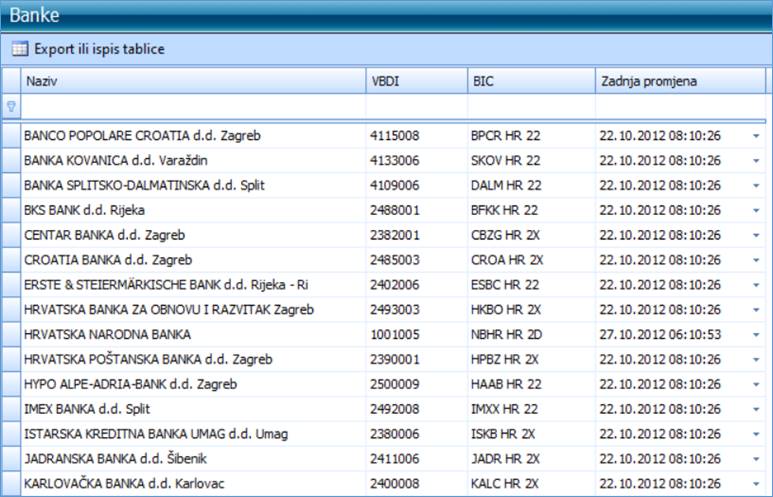The width and height of the screenshot is (773, 497).
Task: Click VBDI value 4115008
Action: (394, 136)
